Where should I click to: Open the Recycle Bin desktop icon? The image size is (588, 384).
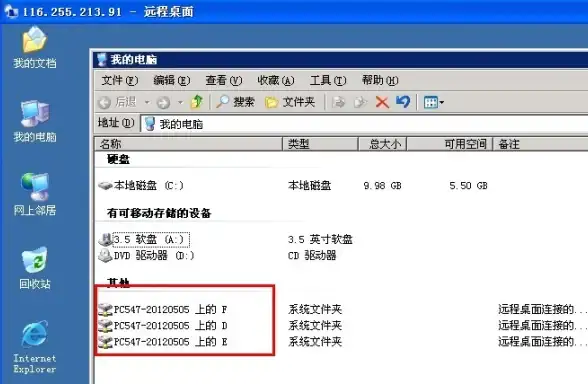tap(34, 268)
